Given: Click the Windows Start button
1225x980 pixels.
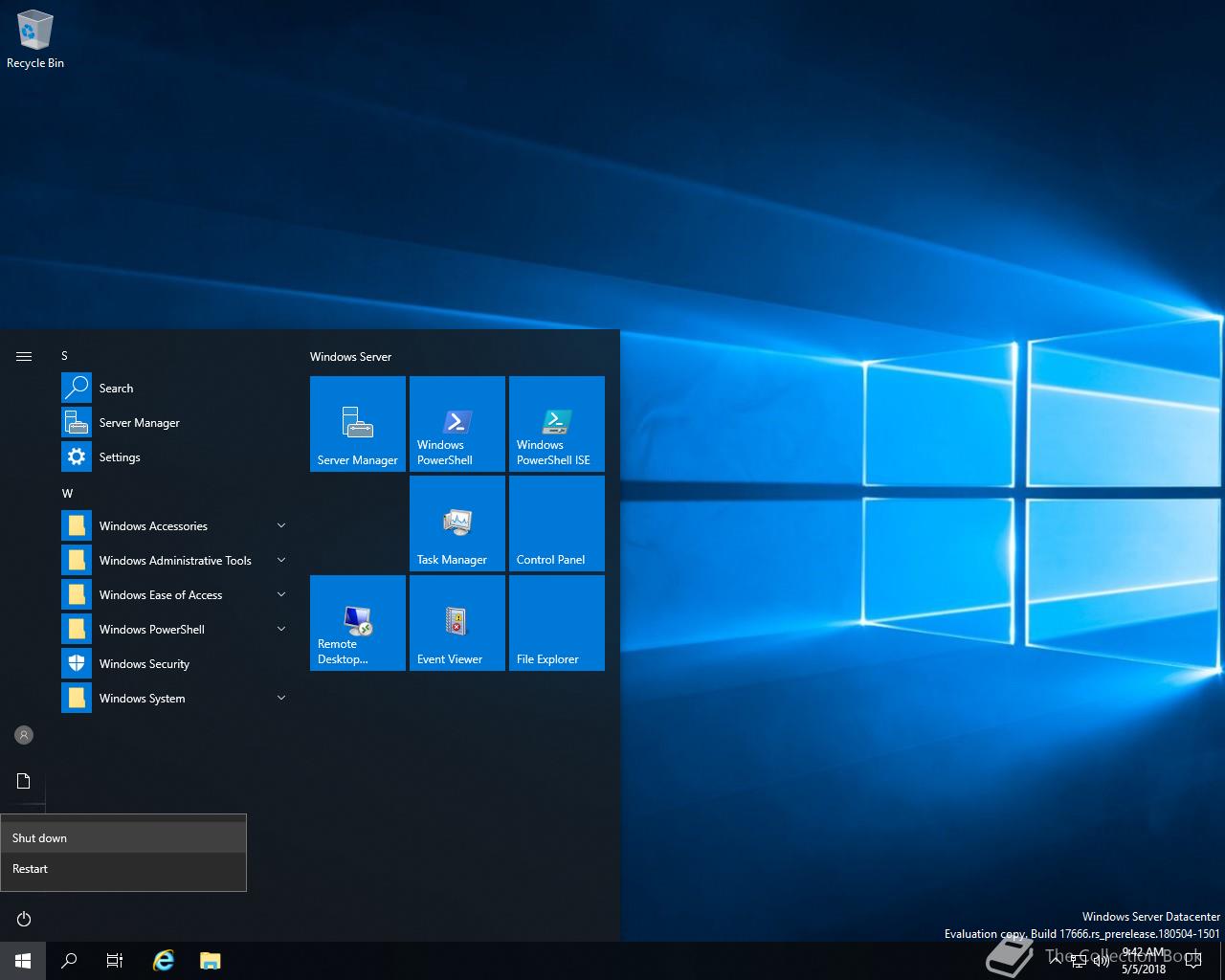Looking at the screenshot, I should coord(23,961).
